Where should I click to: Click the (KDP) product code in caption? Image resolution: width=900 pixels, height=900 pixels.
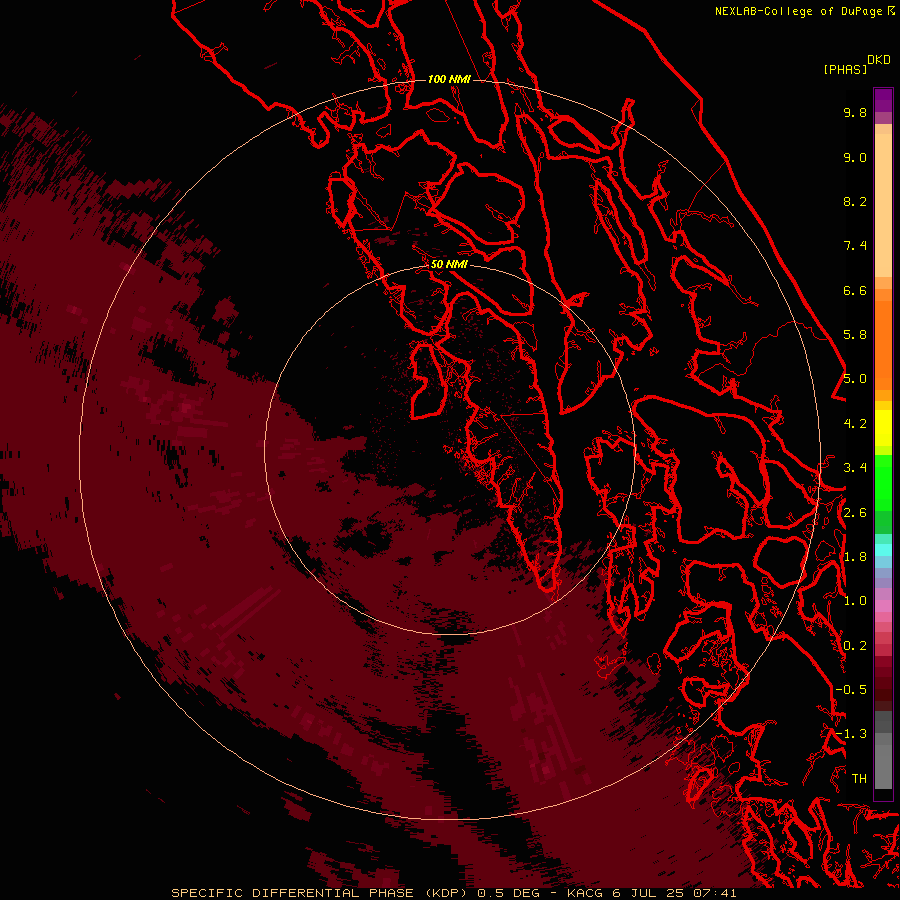point(444,893)
